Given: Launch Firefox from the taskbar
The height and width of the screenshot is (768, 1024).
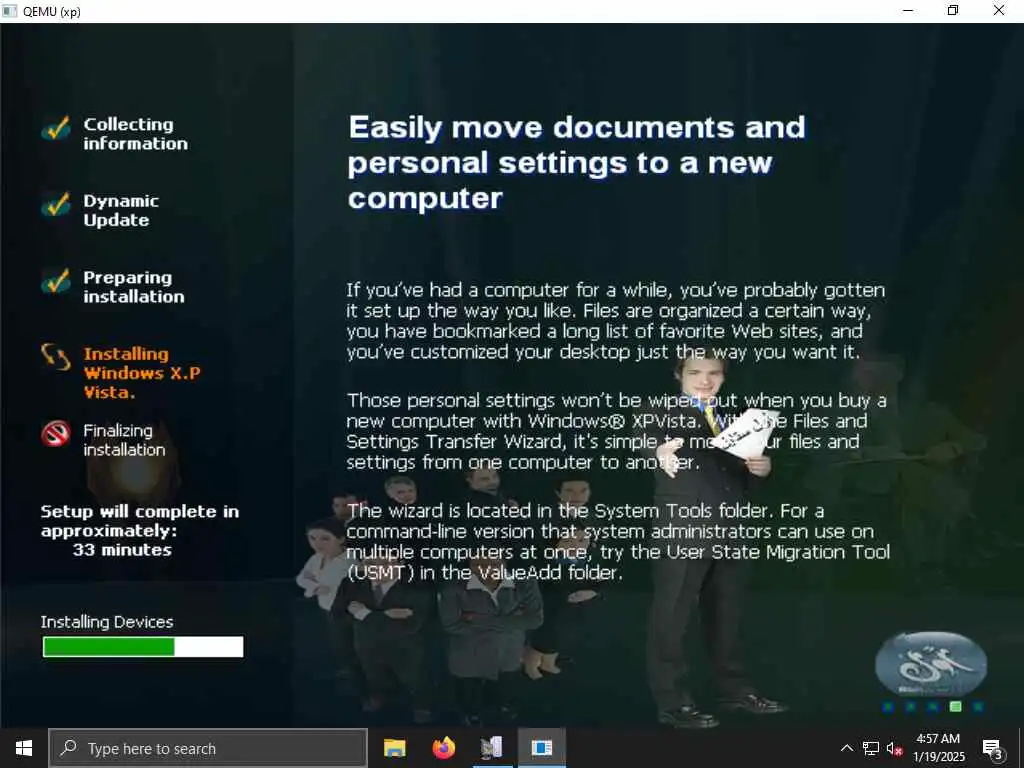Looking at the screenshot, I should 444,748.
